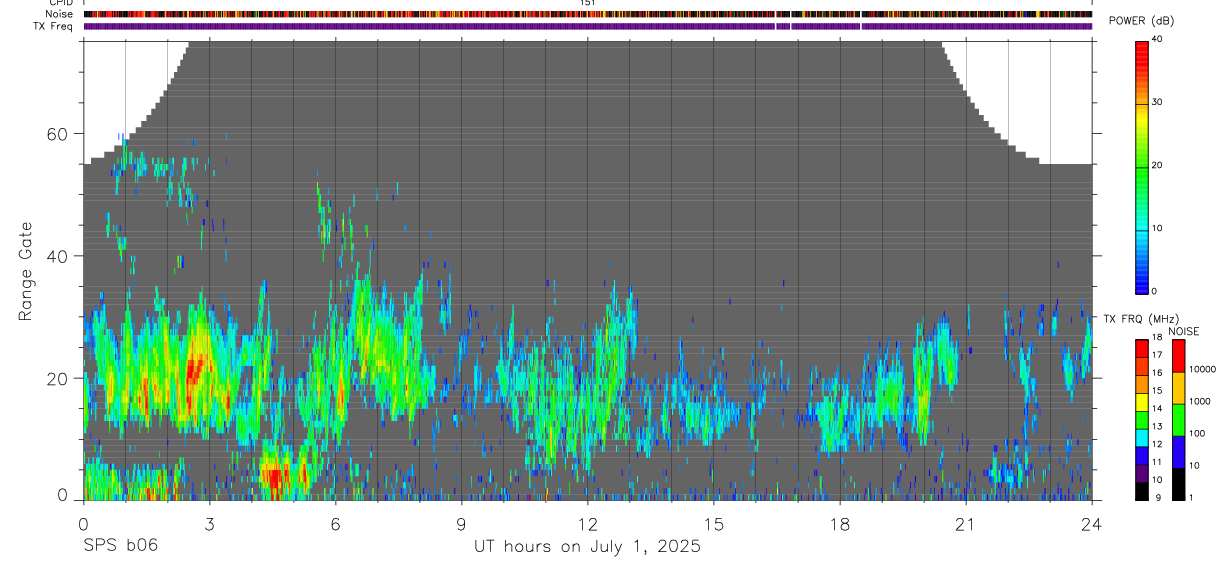Click the UT hours on July 1, 2025 caption
Viewport: 1228px width, 567px height.
pos(587,547)
